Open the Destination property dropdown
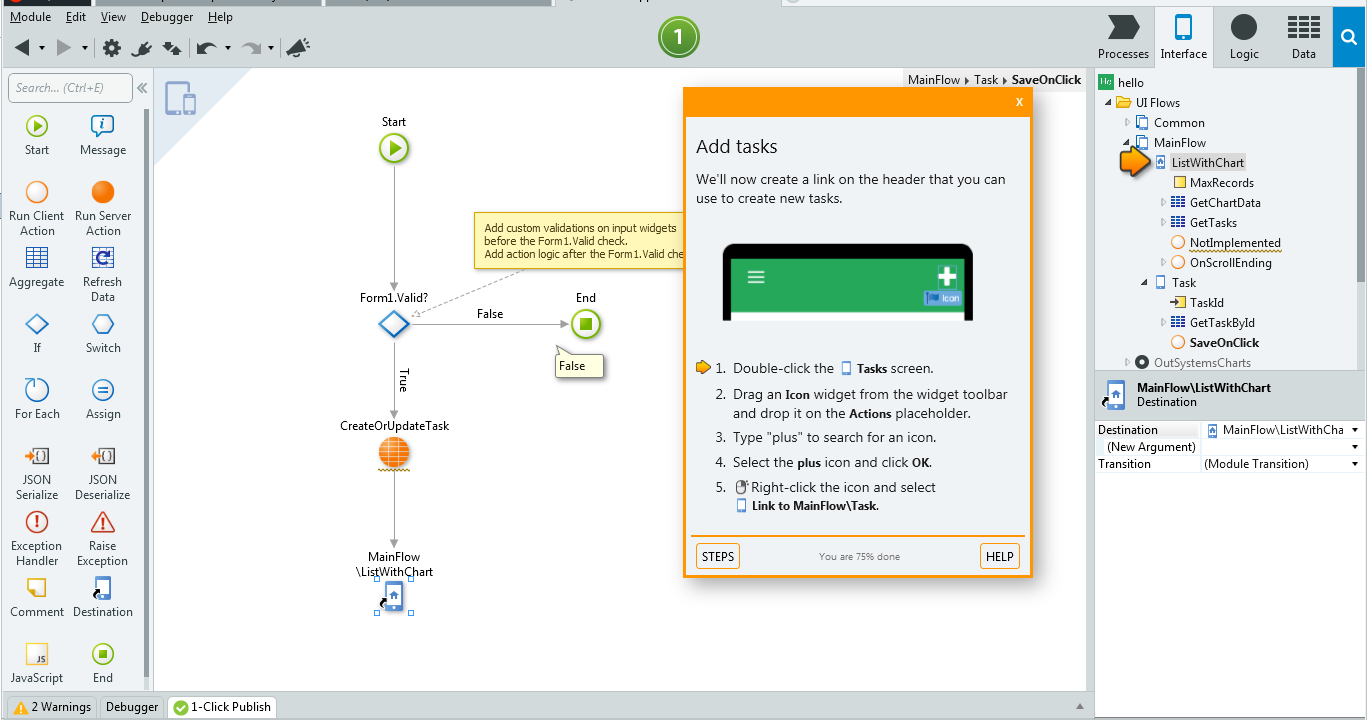This screenshot has height=720, width=1367. tap(1356, 430)
